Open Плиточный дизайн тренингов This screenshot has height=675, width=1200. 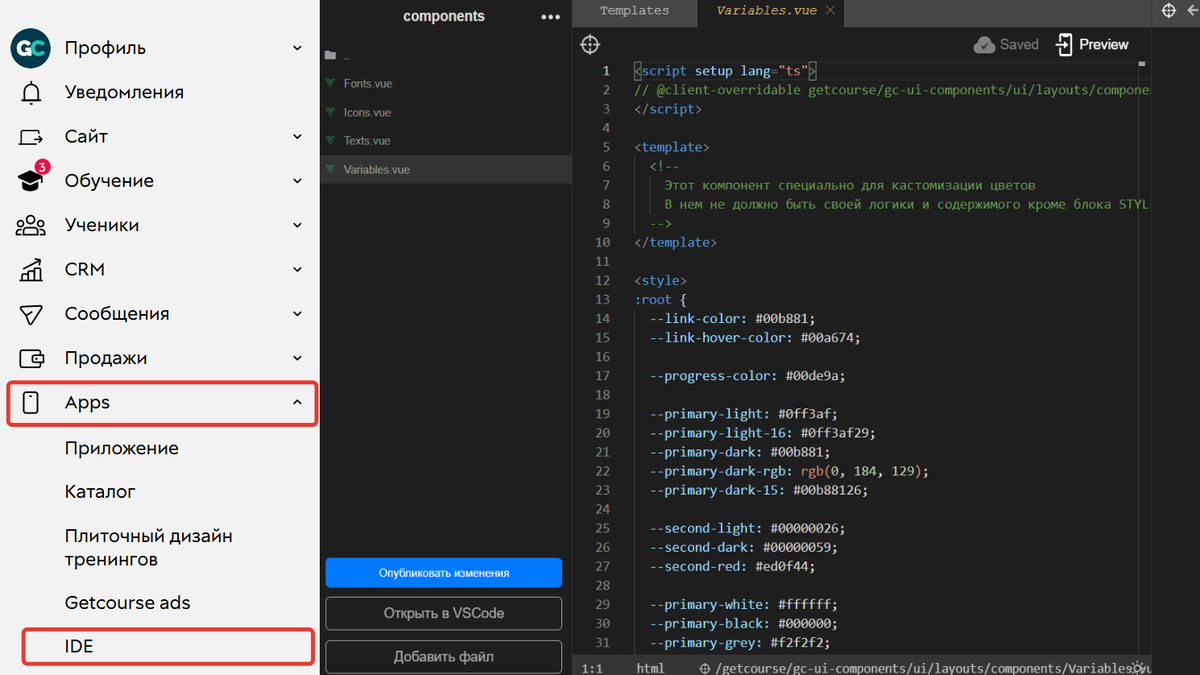click(149, 548)
